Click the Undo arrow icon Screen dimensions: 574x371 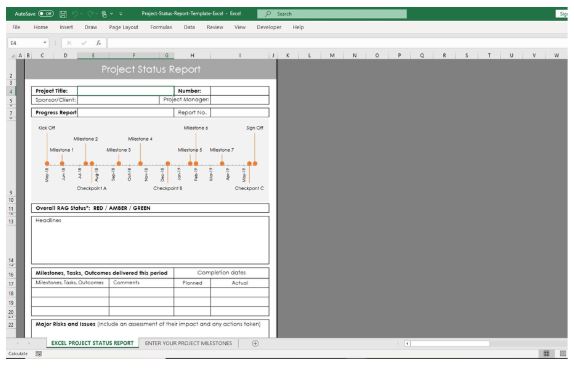tap(75, 14)
